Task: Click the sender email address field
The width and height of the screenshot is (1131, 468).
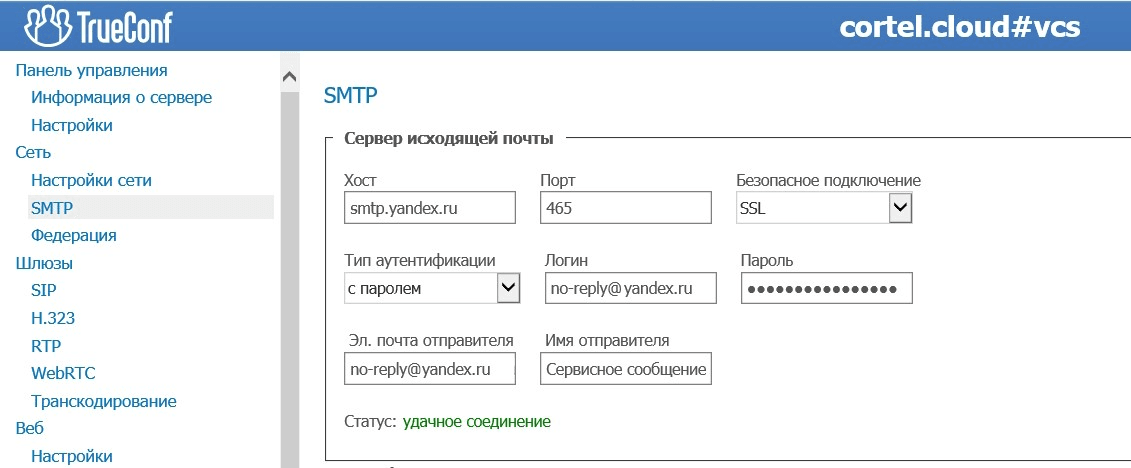Action: (428, 369)
